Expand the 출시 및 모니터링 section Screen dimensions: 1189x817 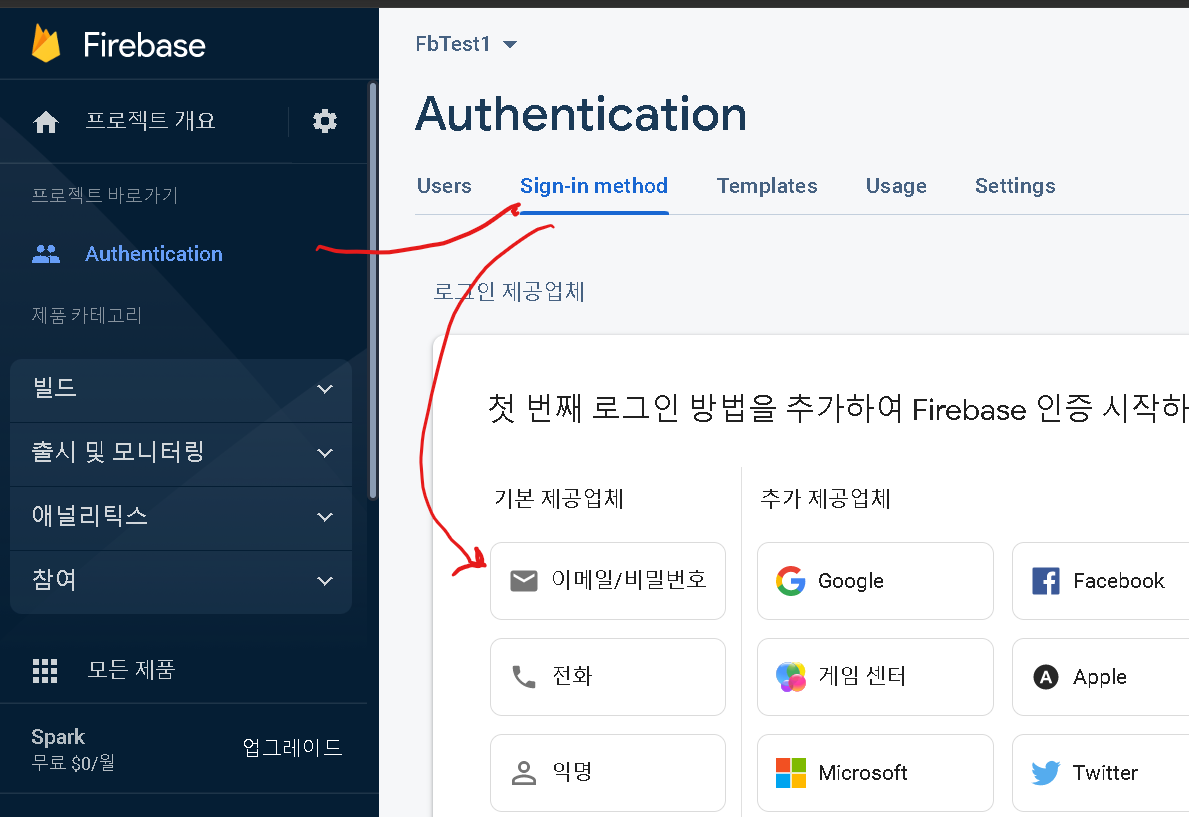coord(181,453)
